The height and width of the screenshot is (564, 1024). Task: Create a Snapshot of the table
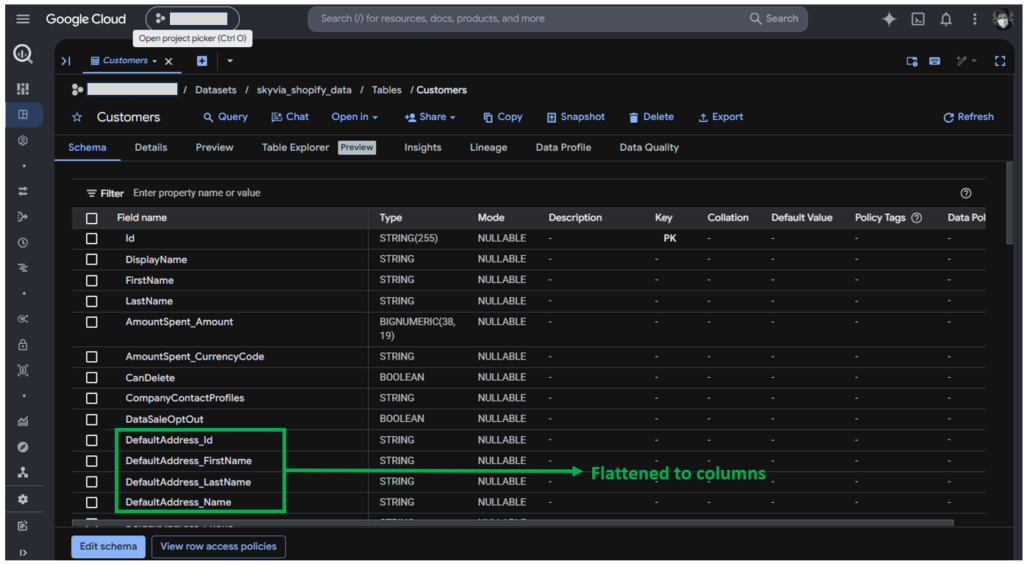click(x=575, y=117)
